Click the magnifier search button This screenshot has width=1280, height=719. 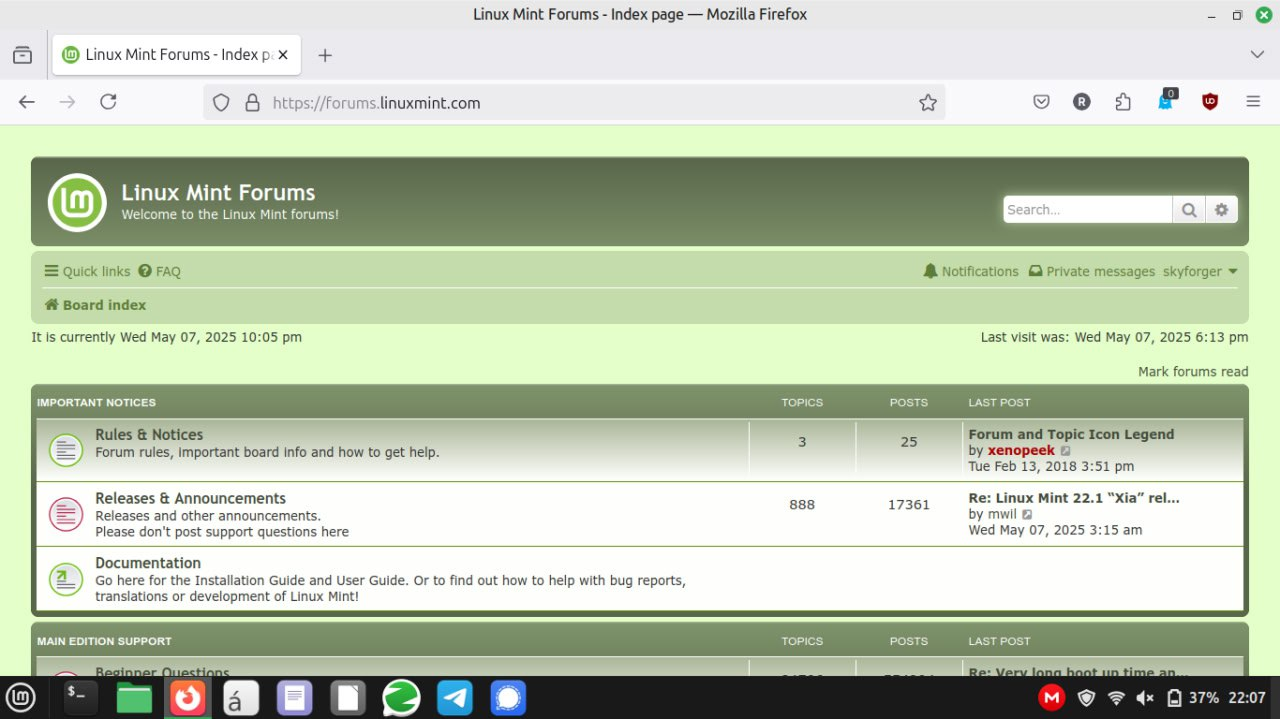point(1188,209)
